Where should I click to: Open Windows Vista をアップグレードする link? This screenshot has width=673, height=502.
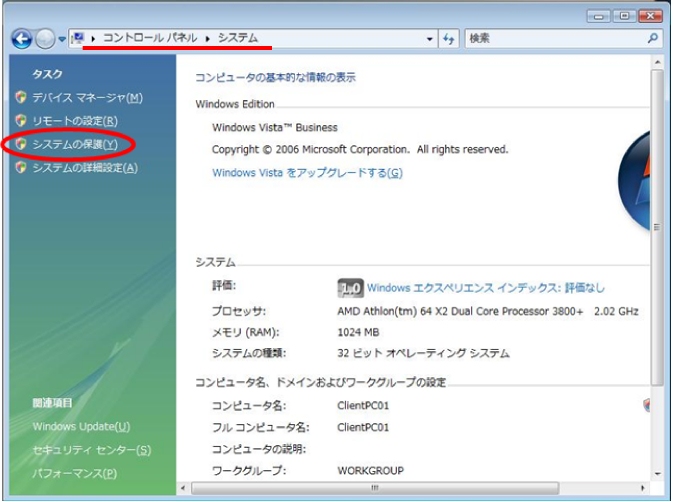(307, 173)
